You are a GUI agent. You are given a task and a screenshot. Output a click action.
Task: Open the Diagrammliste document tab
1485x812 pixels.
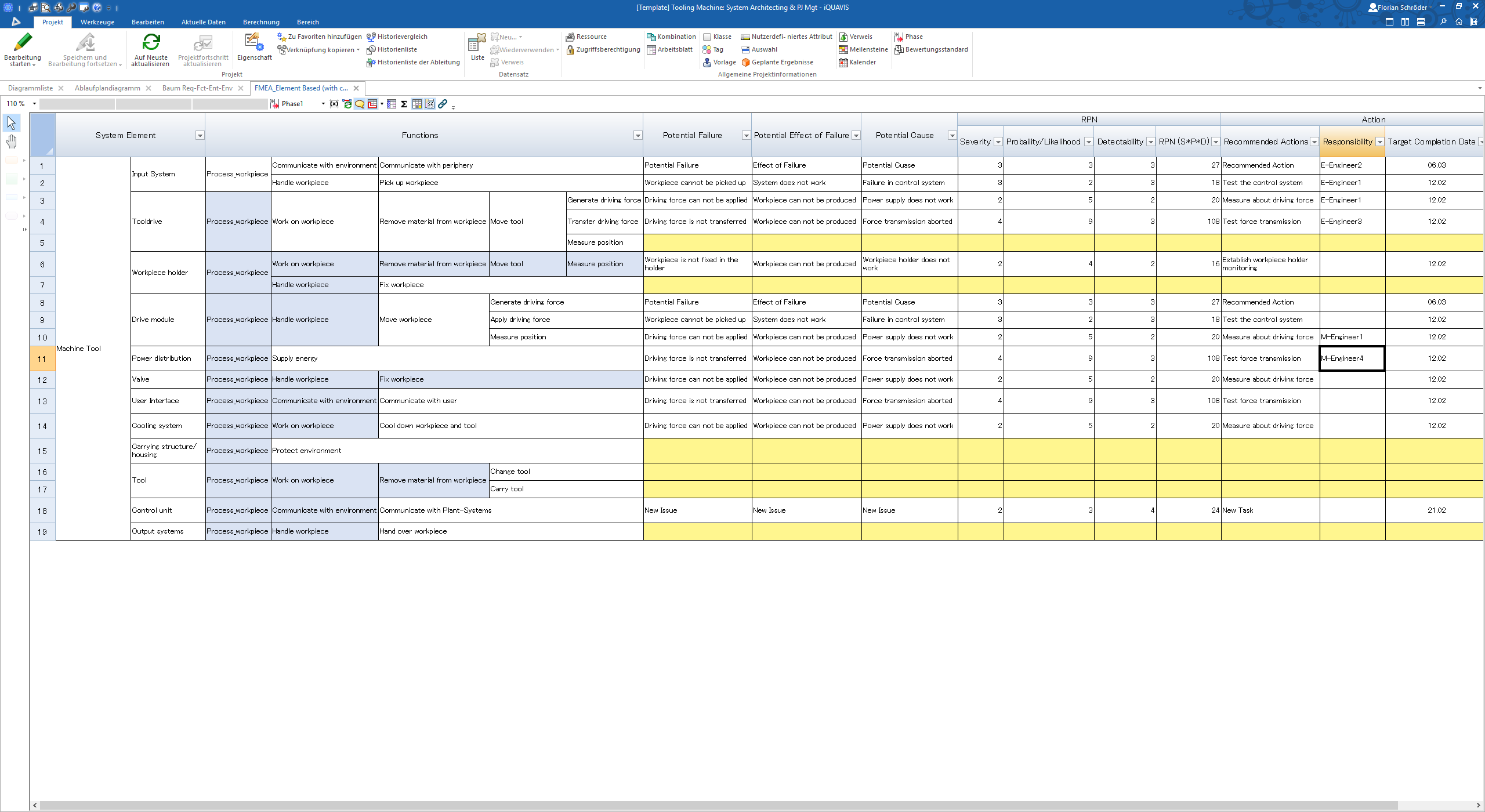[x=31, y=88]
